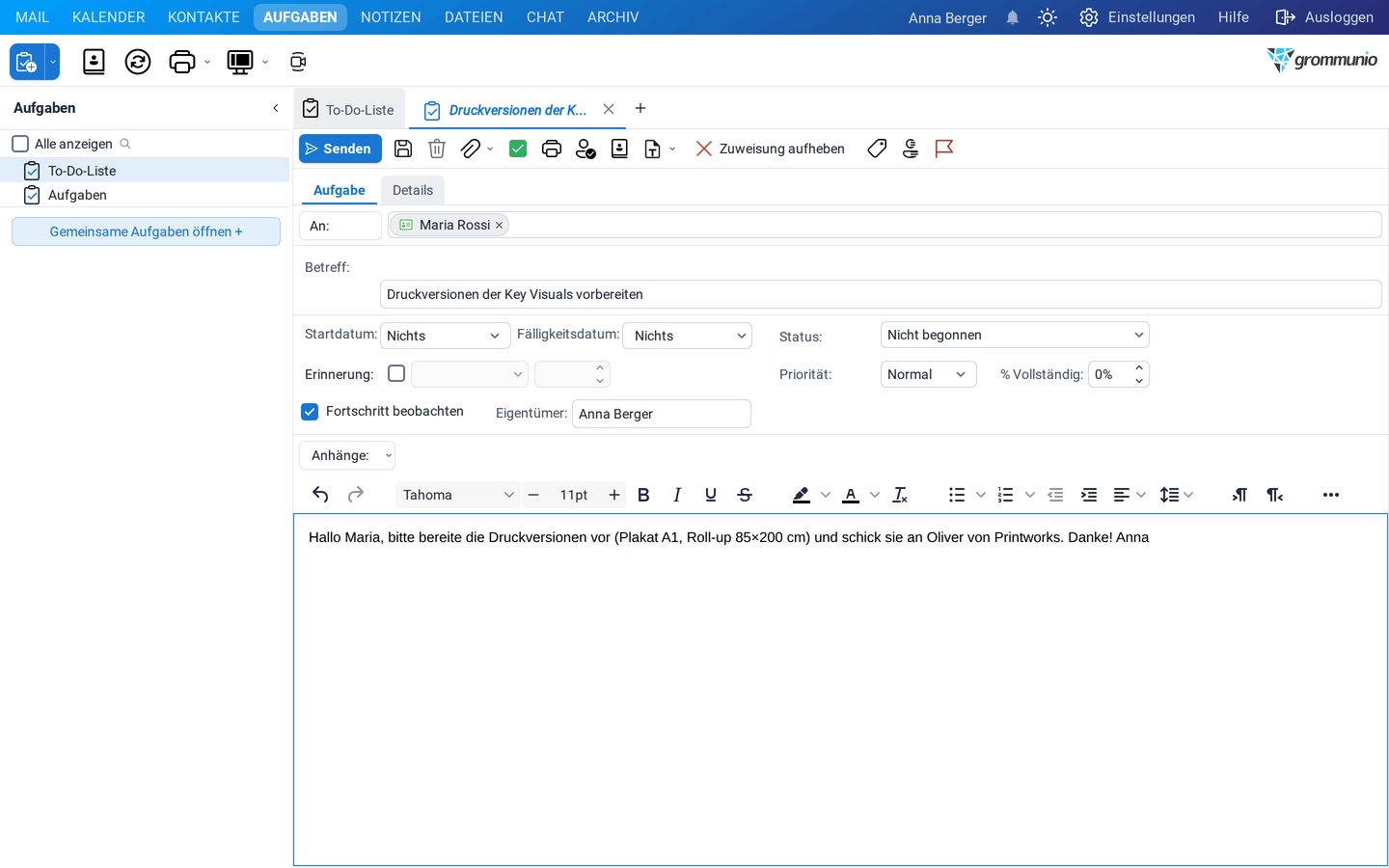This screenshot has height=868, width=1389.
Task: Toggle the Alle anzeigen checkbox
Action: pyautogui.click(x=20, y=144)
